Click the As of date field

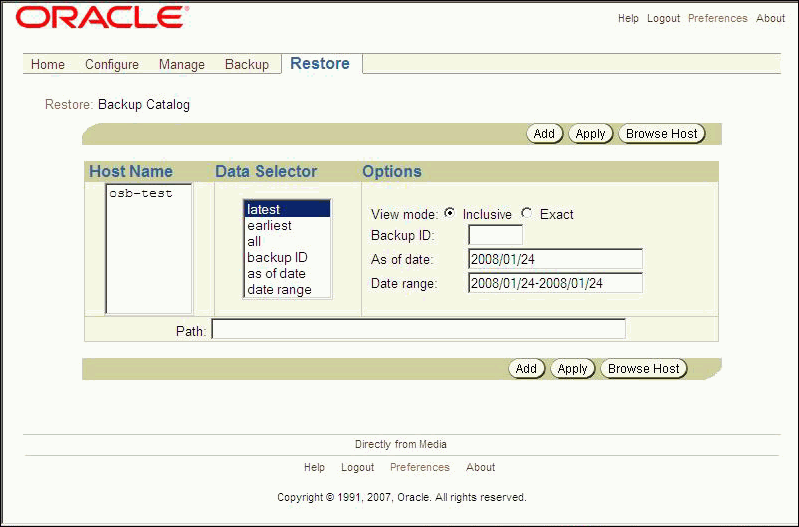coord(555,259)
